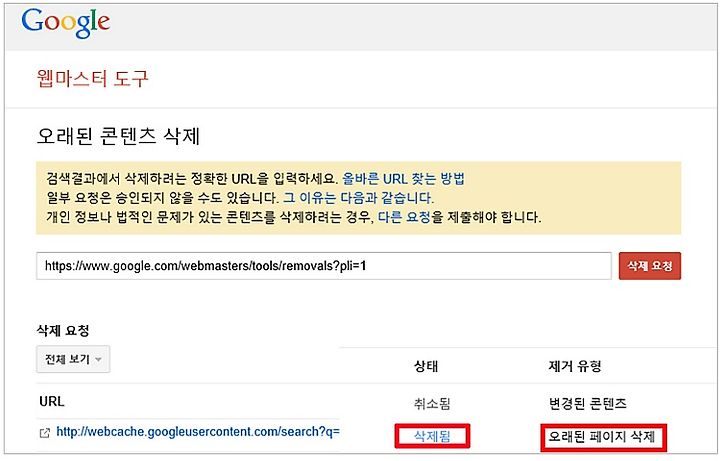Open the 그 이유는 다음과 같습니다 link
This screenshot has height=461, width=720.
click(x=358, y=198)
